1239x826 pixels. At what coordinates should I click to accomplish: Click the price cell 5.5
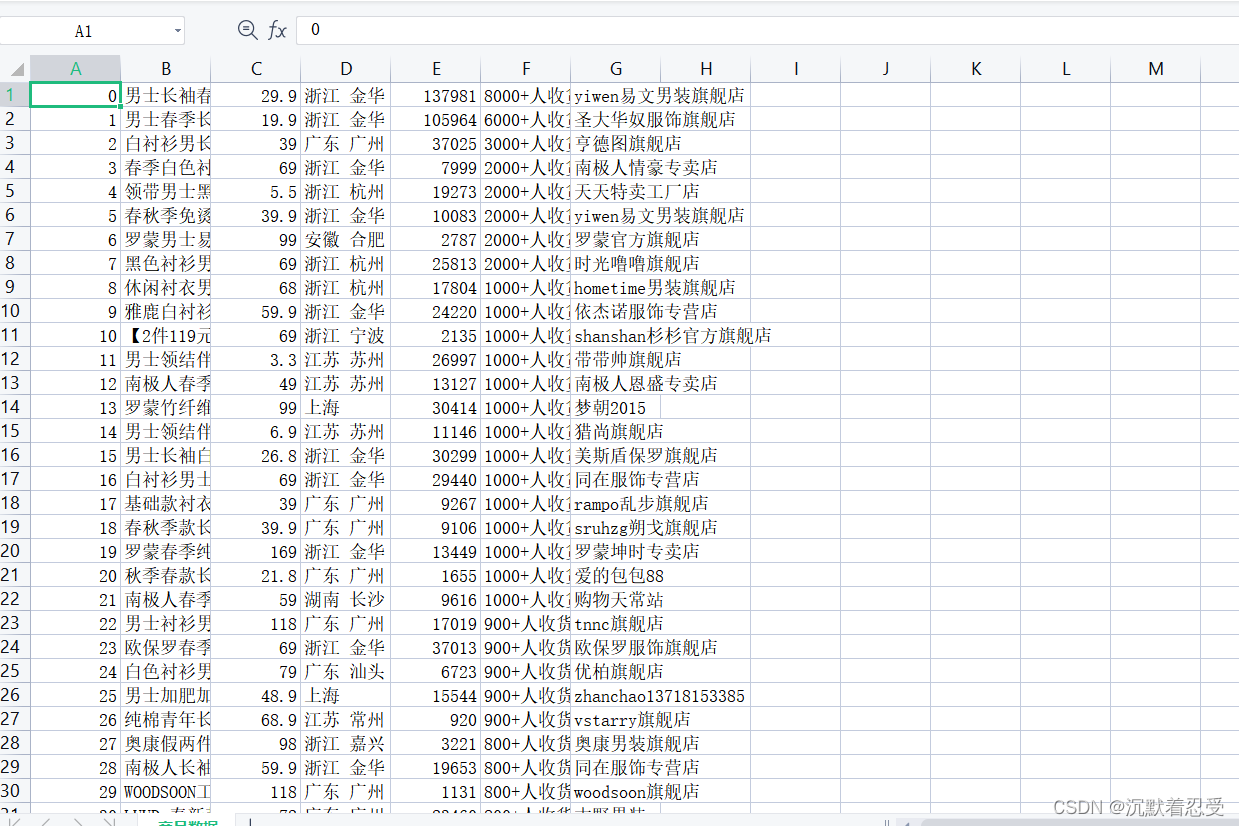pyautogui.click(x=256, y=191)
